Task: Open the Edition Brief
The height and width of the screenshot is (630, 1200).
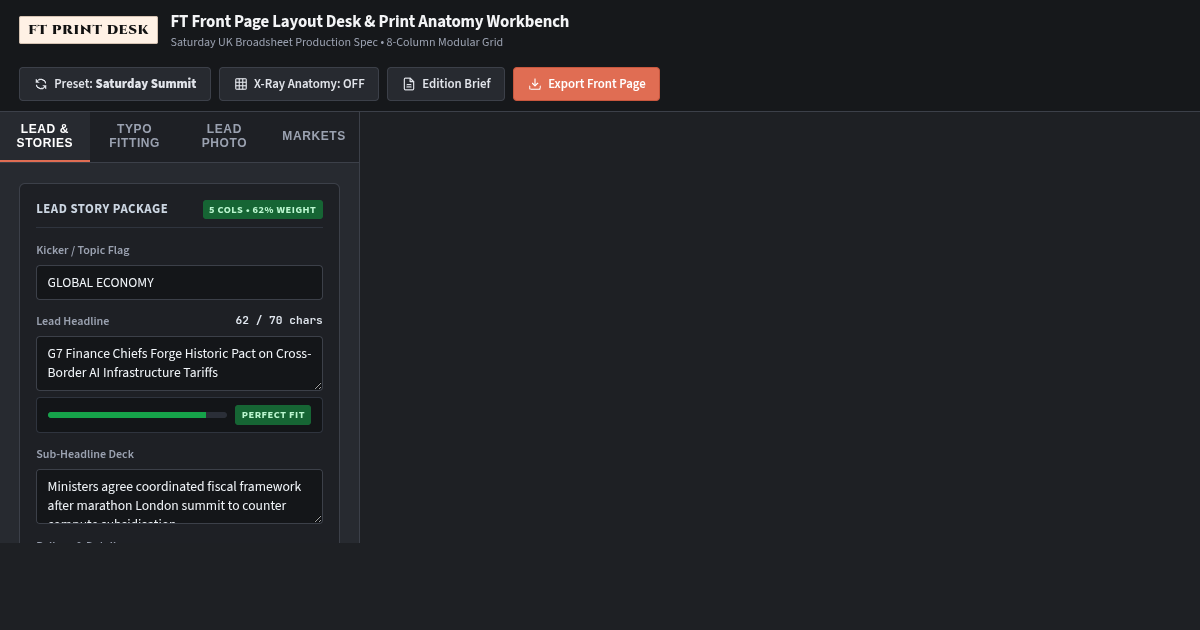Action: coord(446,84)
